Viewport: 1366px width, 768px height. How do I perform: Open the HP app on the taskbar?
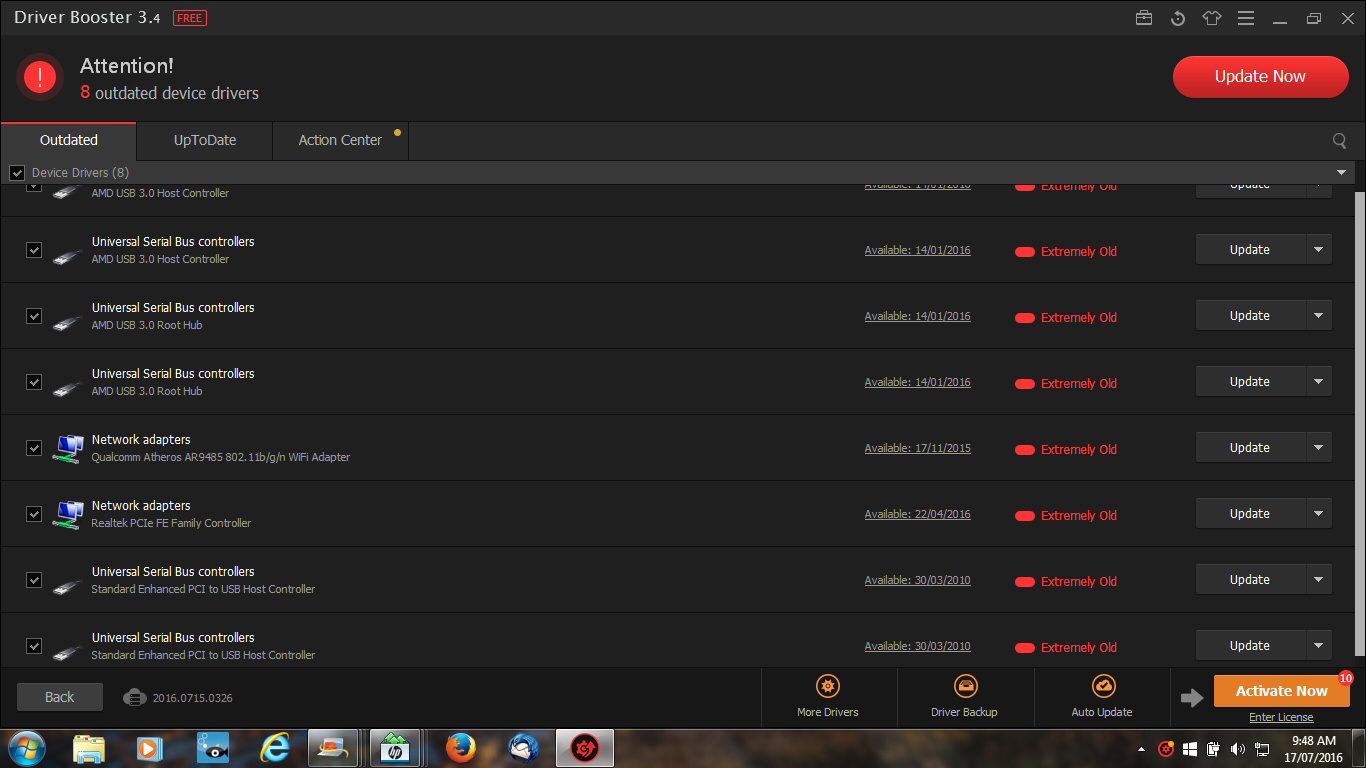[x=394, y=748]
